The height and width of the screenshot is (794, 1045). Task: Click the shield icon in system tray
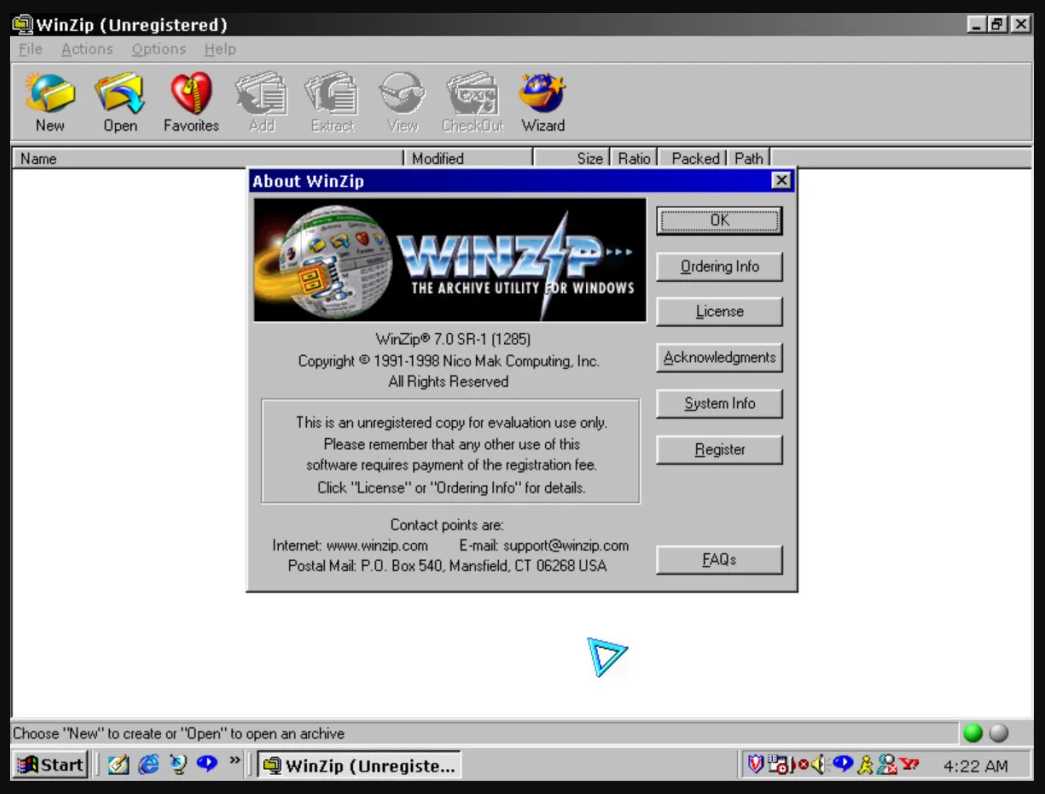click(755, 764)
